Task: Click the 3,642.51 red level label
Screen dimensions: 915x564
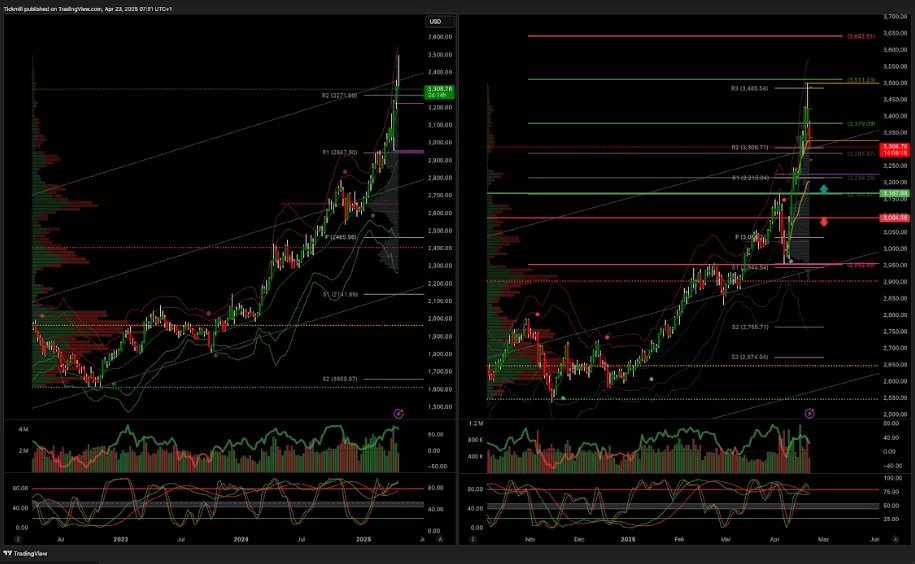Action: point(861,36)
